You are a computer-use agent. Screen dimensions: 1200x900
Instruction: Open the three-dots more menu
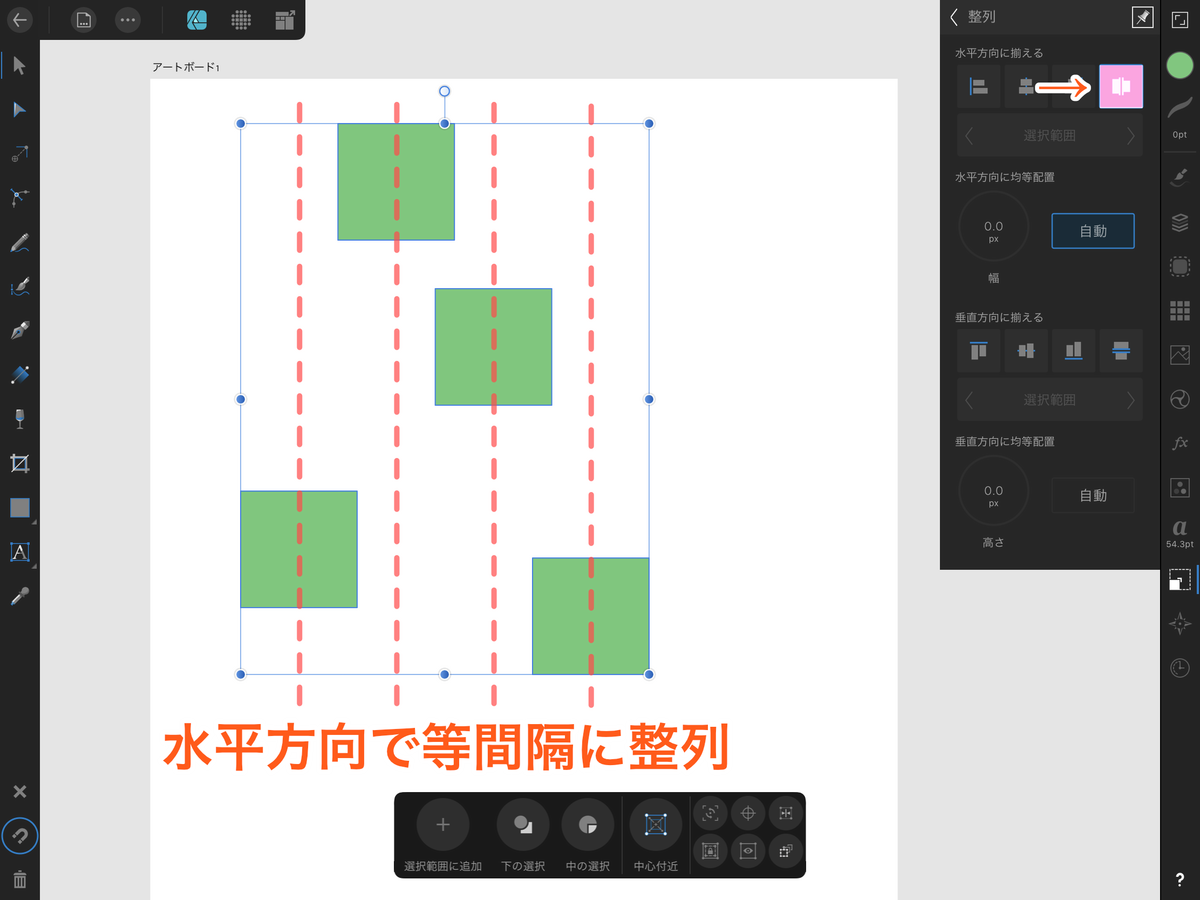click(x=127, y=19)
